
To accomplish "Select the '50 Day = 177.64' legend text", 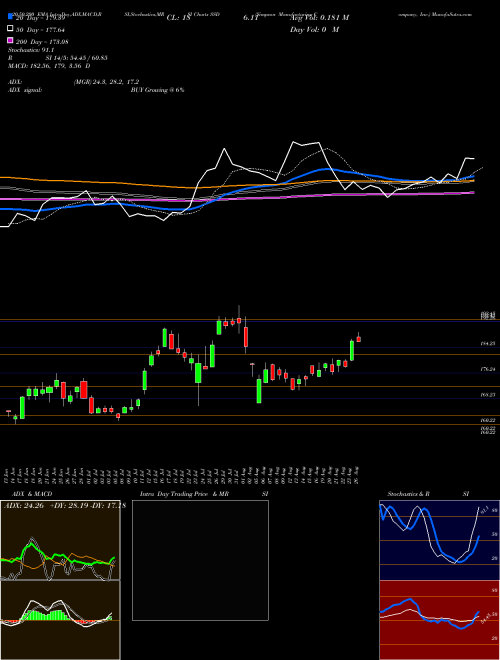I will (40, 30).
